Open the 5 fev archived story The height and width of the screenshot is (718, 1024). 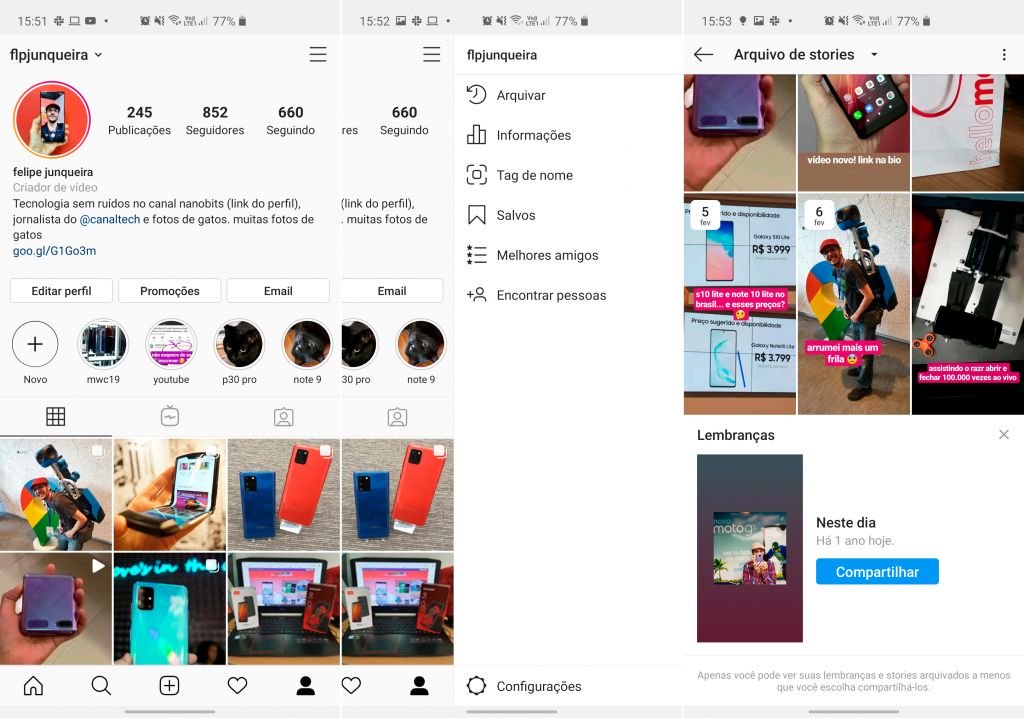point(740,304)
